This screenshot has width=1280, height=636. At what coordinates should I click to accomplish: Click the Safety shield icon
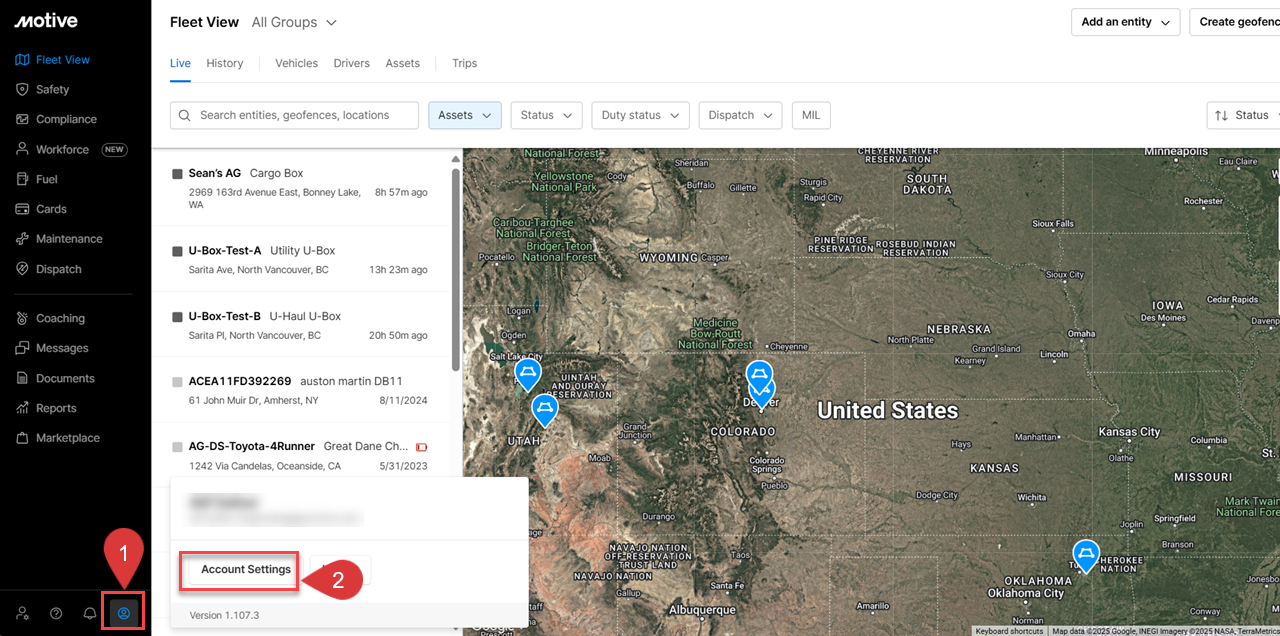click(x=23, y=89)
